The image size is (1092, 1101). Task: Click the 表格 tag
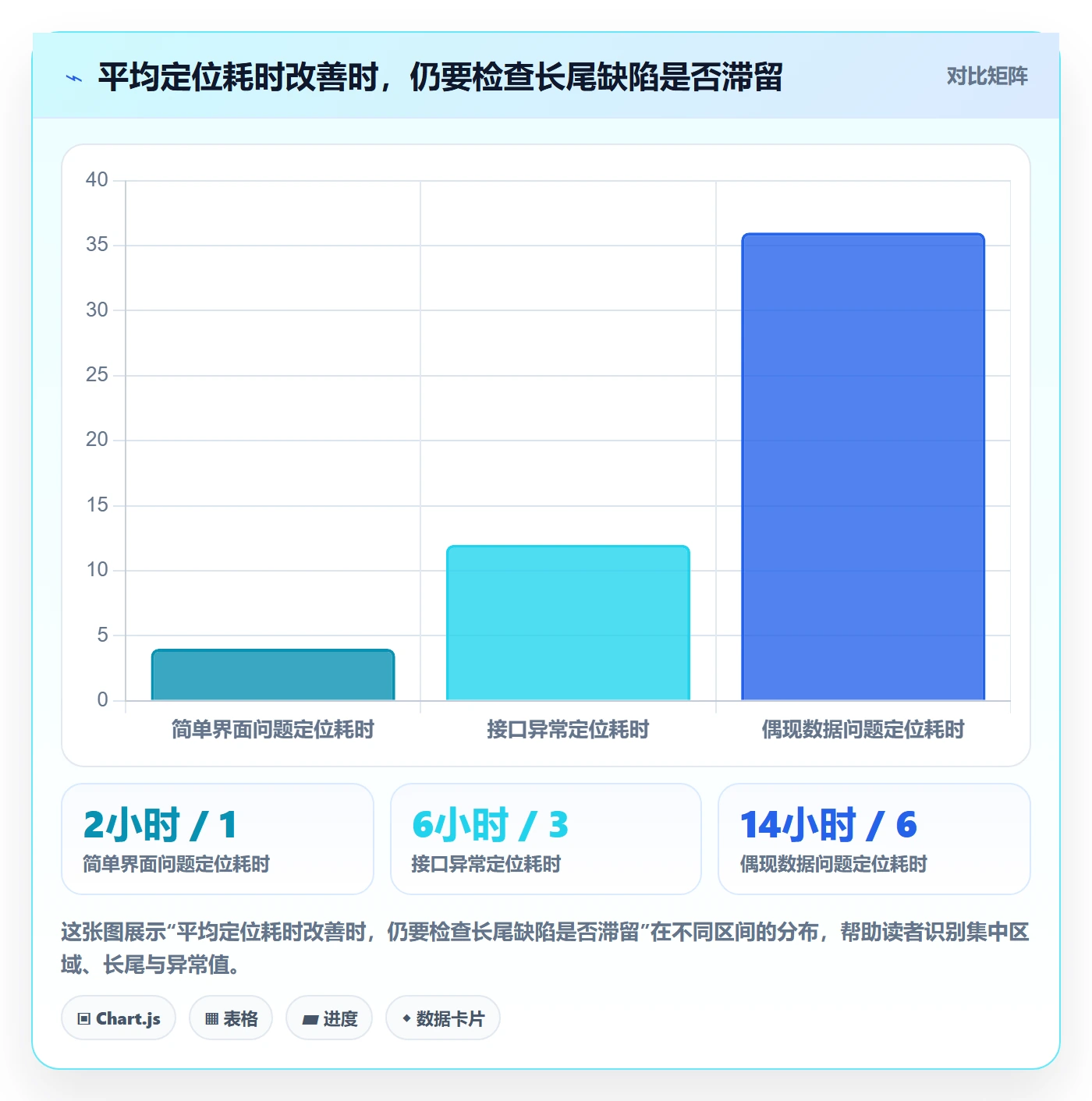tap(231, 1018)
